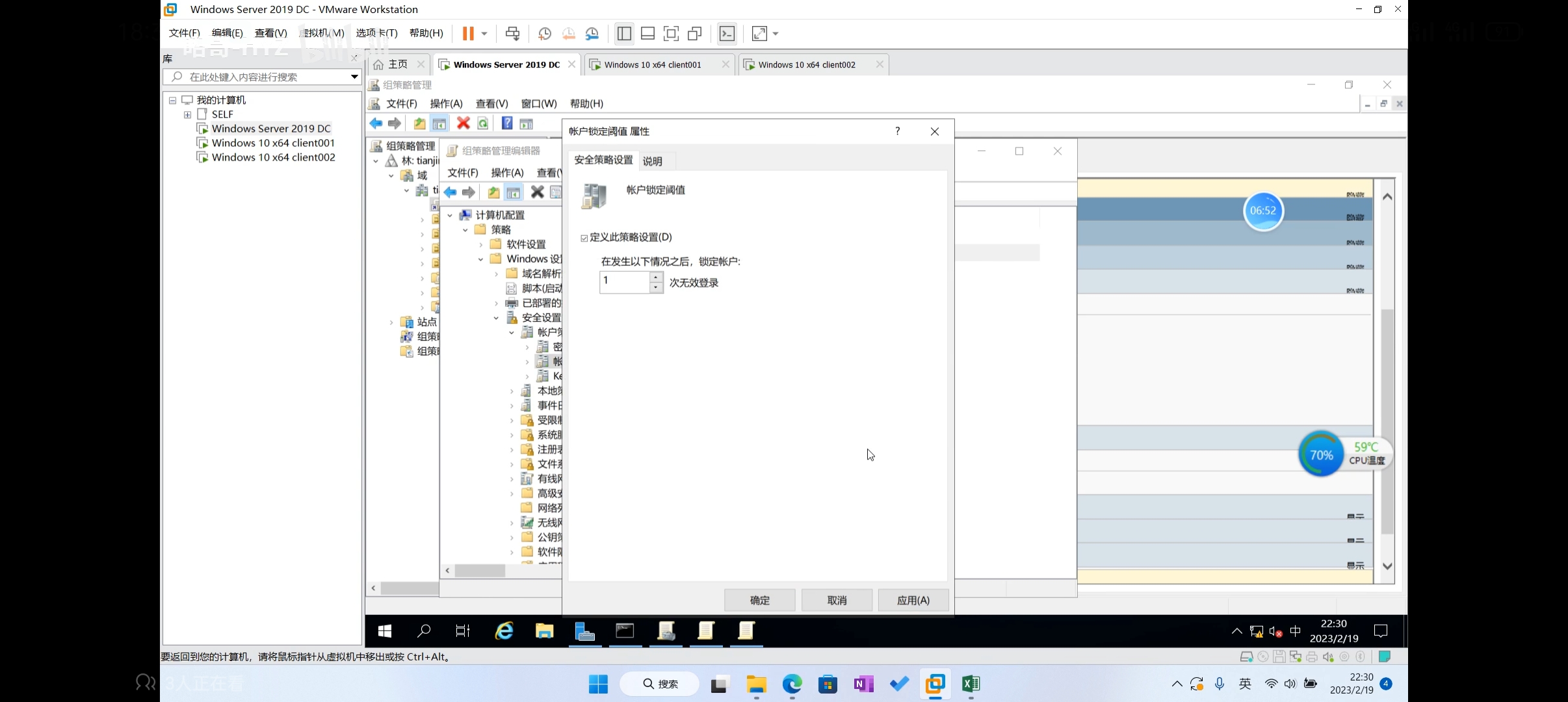This screenshot has width=1568, height=702.
Task: Open the 操作(A) menu in Group Policy Management
Action: (446, 103)
